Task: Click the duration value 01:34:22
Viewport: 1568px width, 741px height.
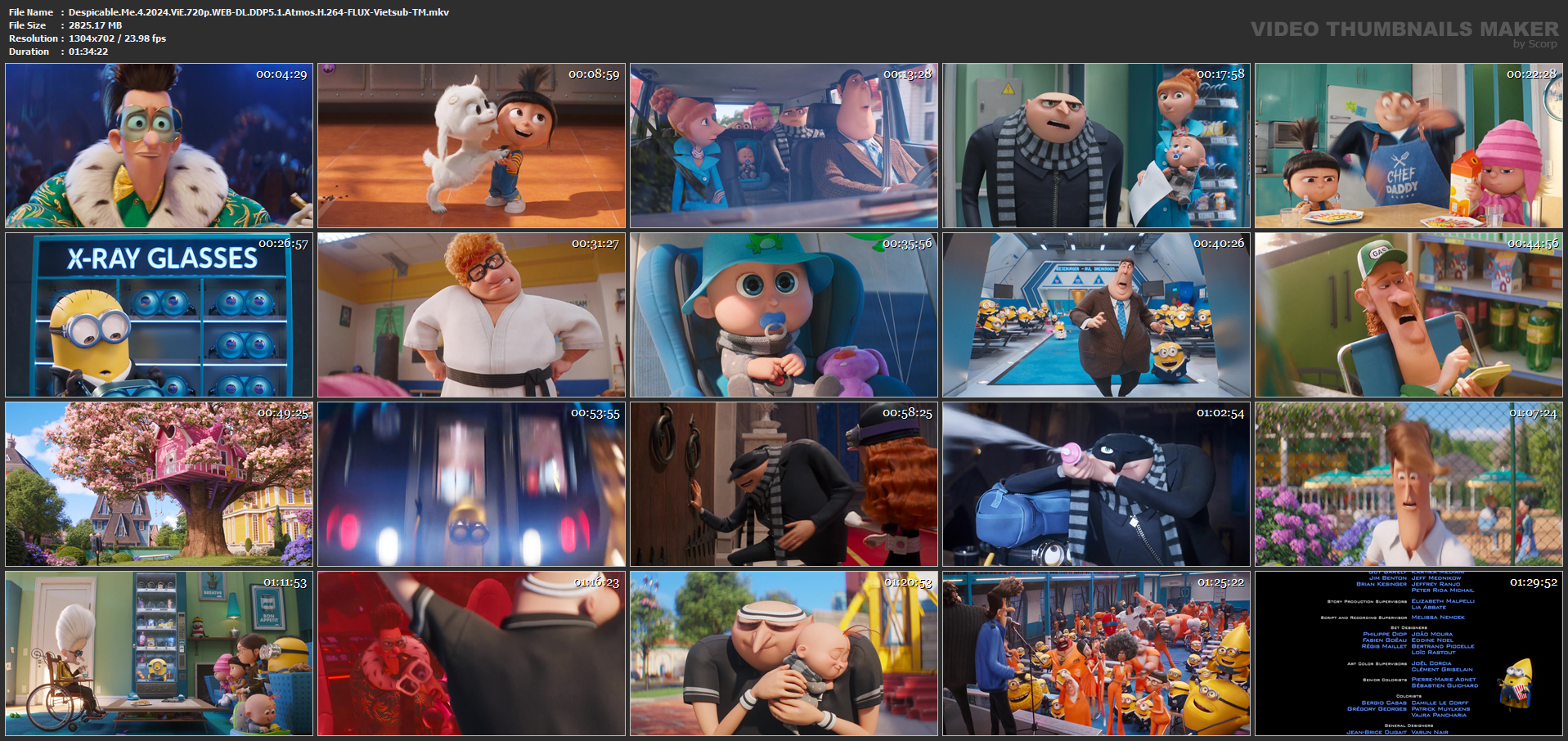Action: click(88, 52)
